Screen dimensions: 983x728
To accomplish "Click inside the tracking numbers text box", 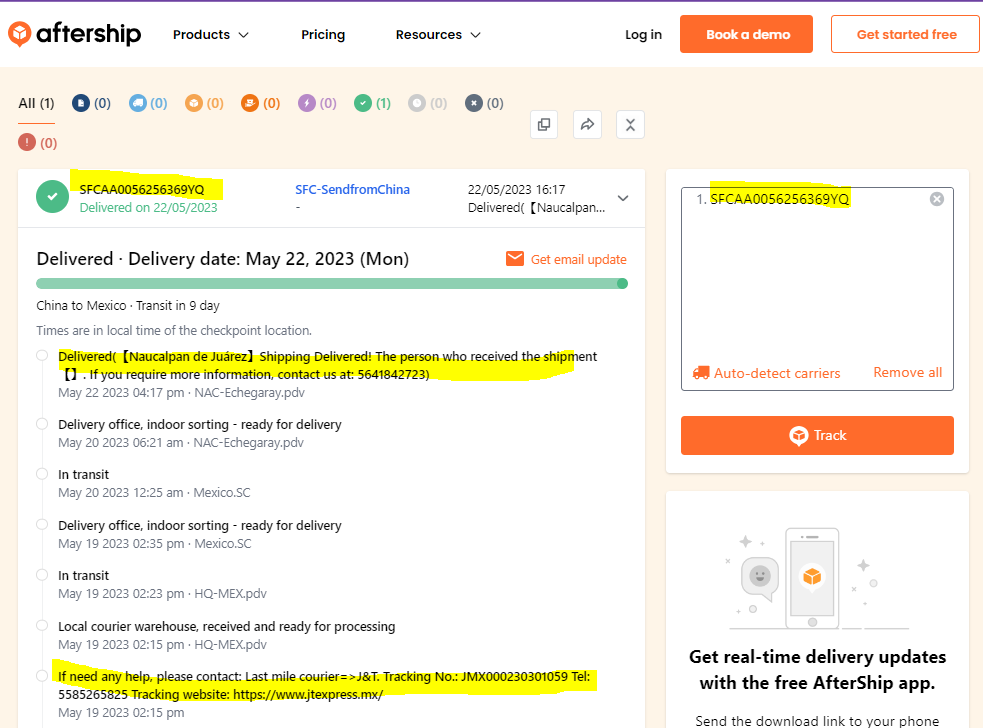I will (x=817, y=280).
